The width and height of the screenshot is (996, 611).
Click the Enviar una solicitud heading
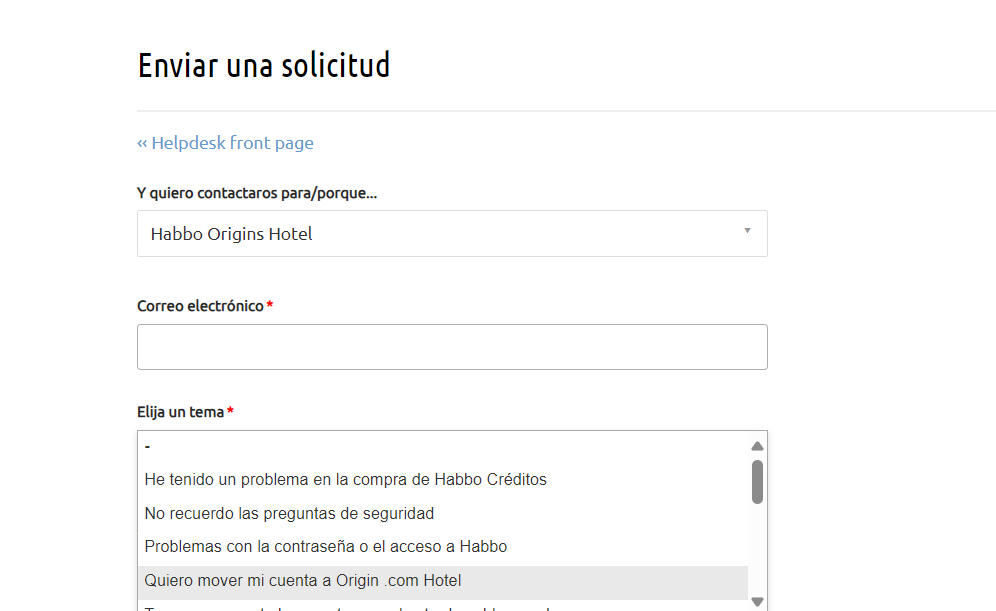tap(264, 65)
